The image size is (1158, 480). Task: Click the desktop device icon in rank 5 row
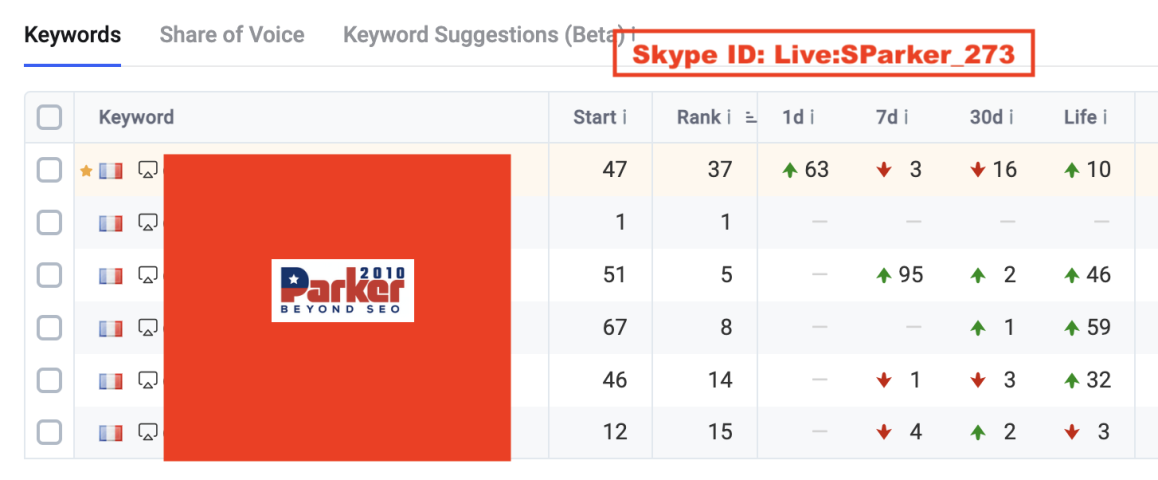[x=148, y=275]
